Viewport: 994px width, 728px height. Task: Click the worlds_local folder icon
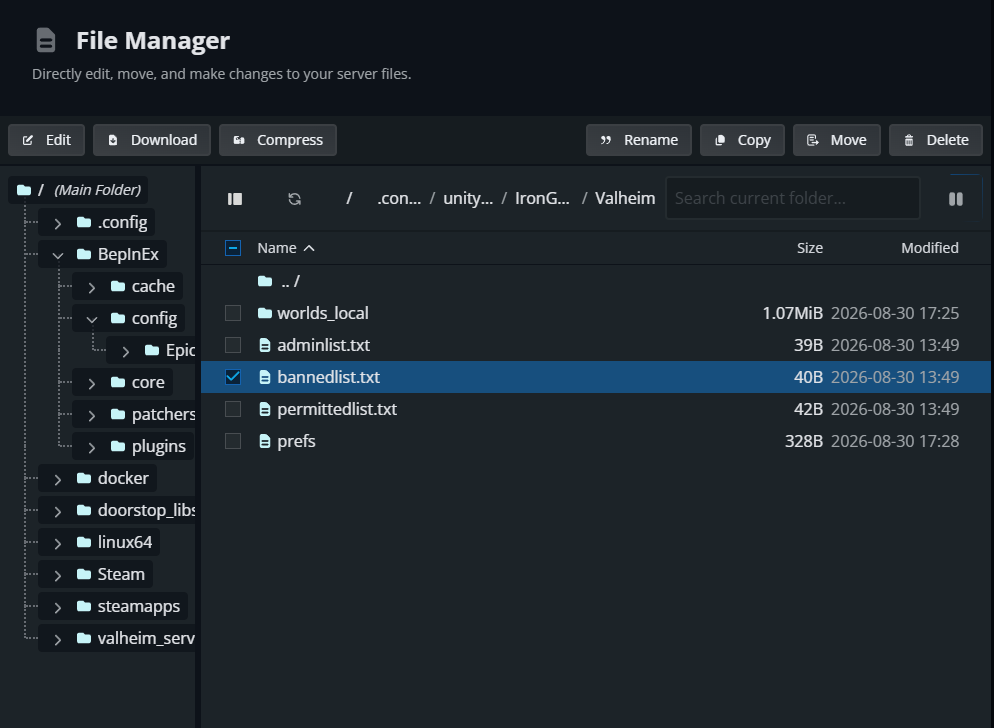[265, 313]
